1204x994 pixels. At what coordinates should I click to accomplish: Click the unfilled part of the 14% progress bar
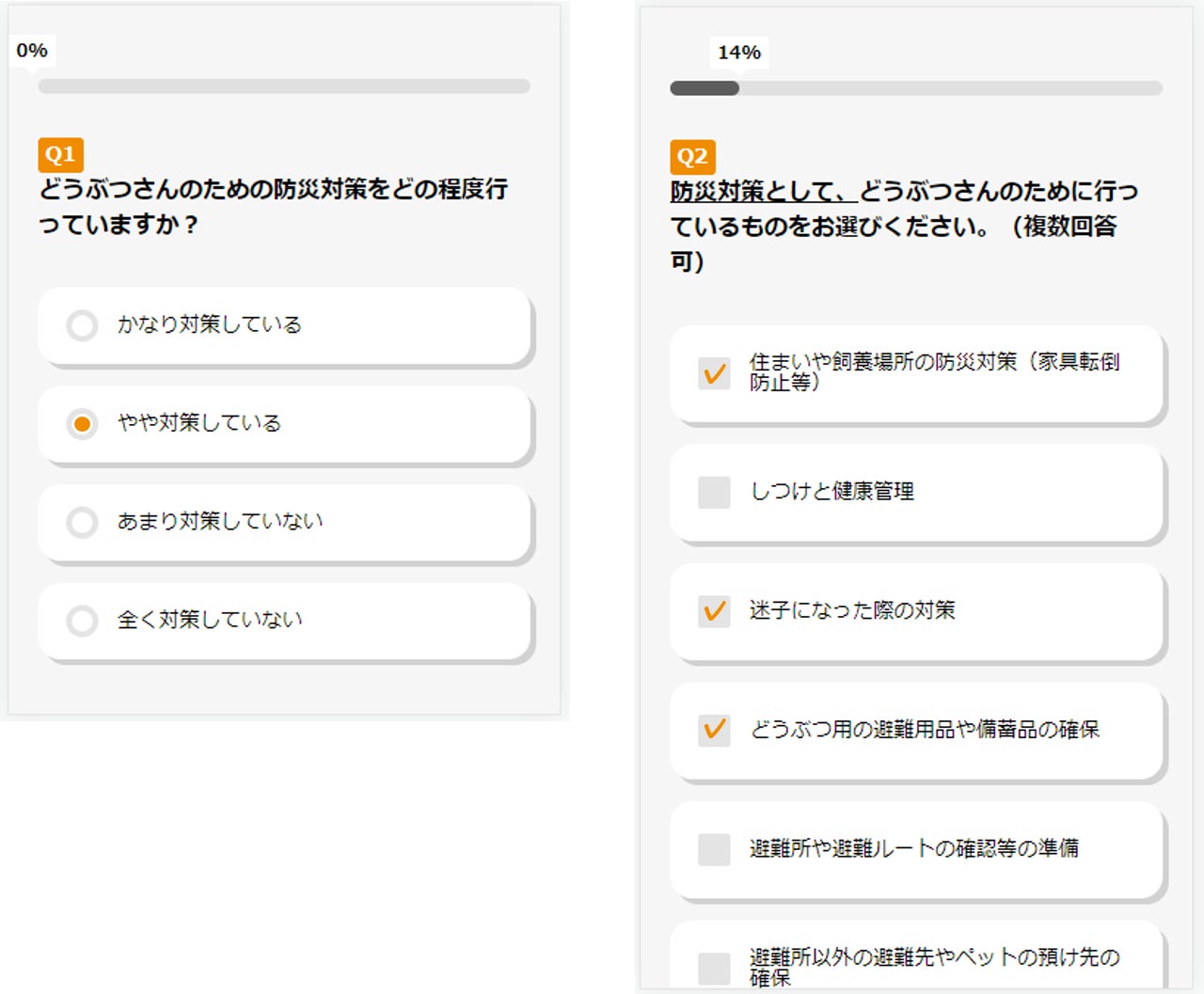point(950,88)
